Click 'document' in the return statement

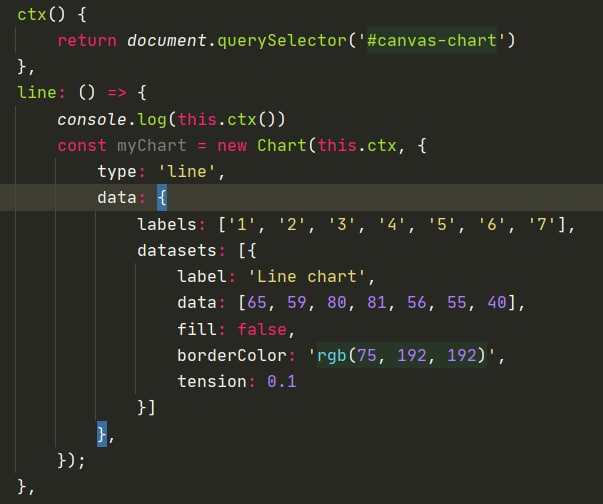point(167,40)
